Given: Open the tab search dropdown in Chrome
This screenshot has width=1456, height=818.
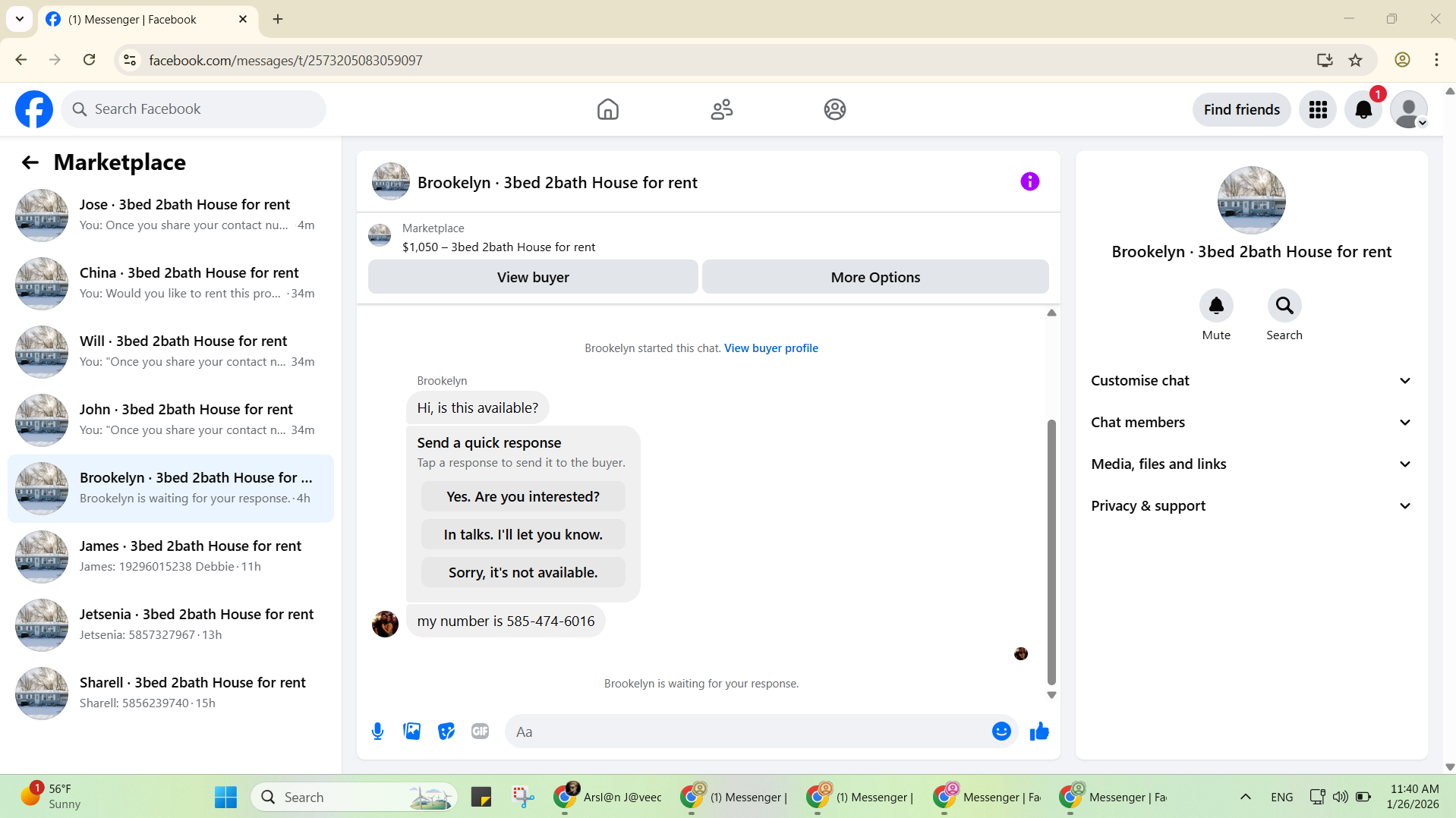Looking at the screenshot, I should click(x=20, y=19).
